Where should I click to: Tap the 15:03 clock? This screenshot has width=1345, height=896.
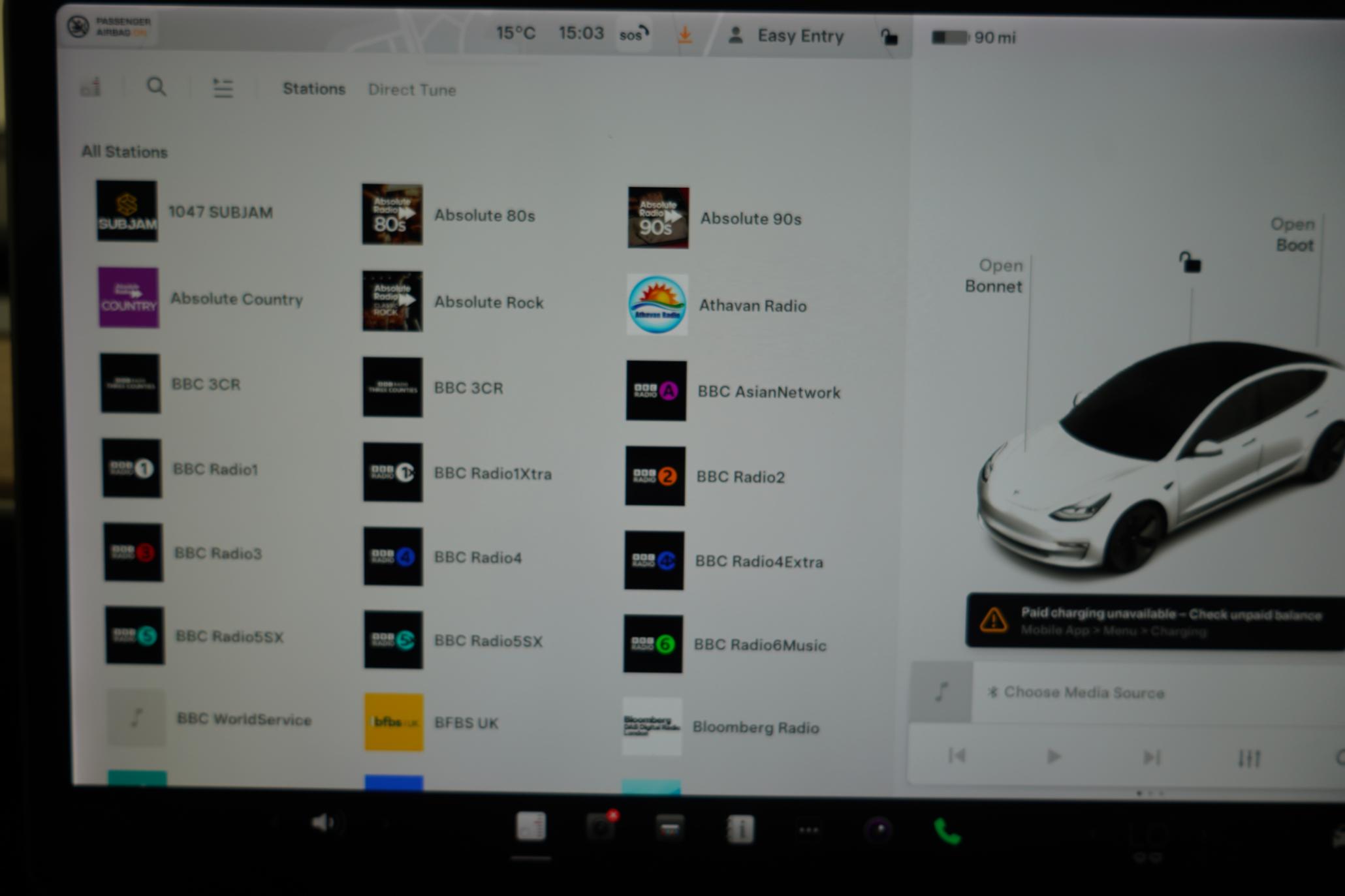(x=581, y=33)
